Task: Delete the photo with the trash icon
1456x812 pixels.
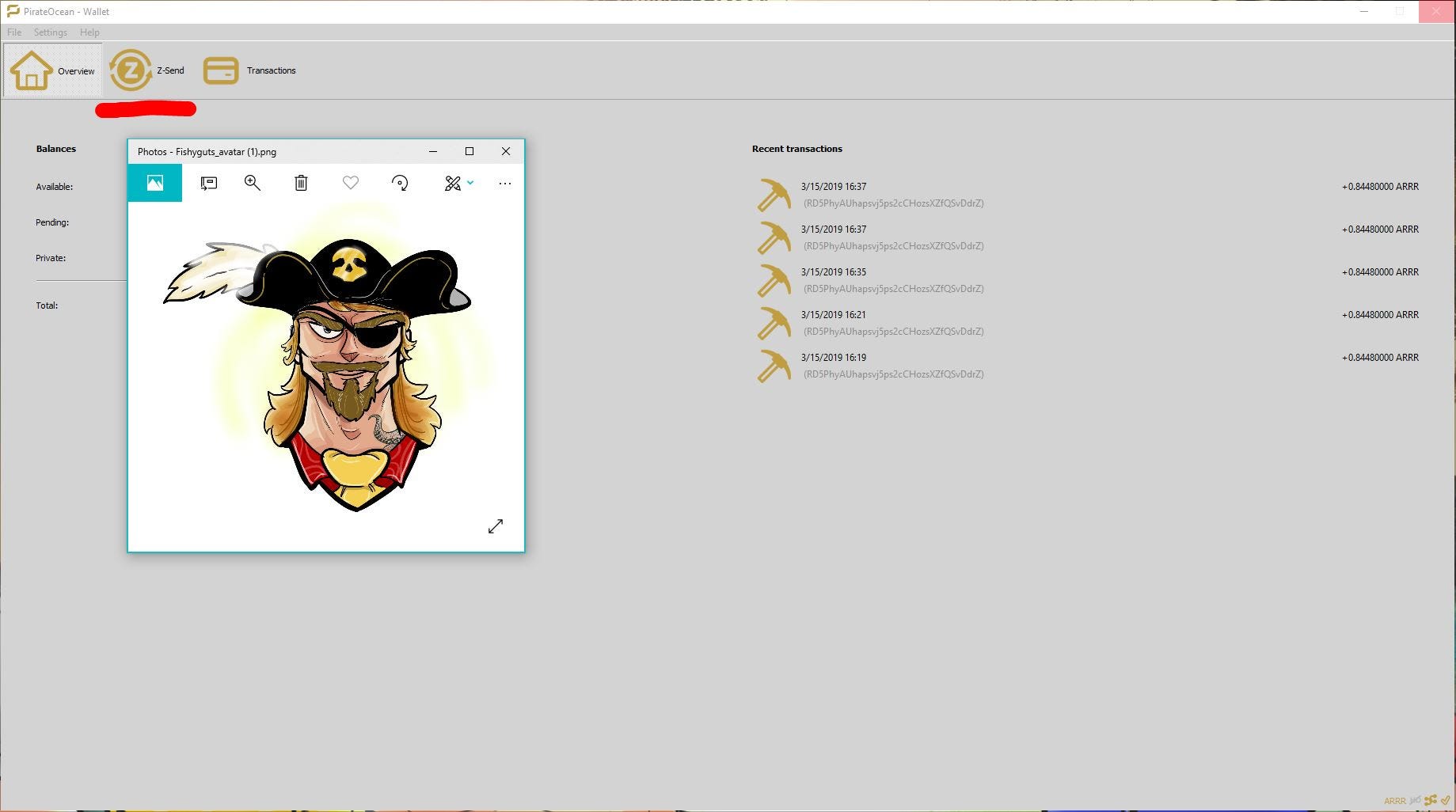Action: coord(301,183)
